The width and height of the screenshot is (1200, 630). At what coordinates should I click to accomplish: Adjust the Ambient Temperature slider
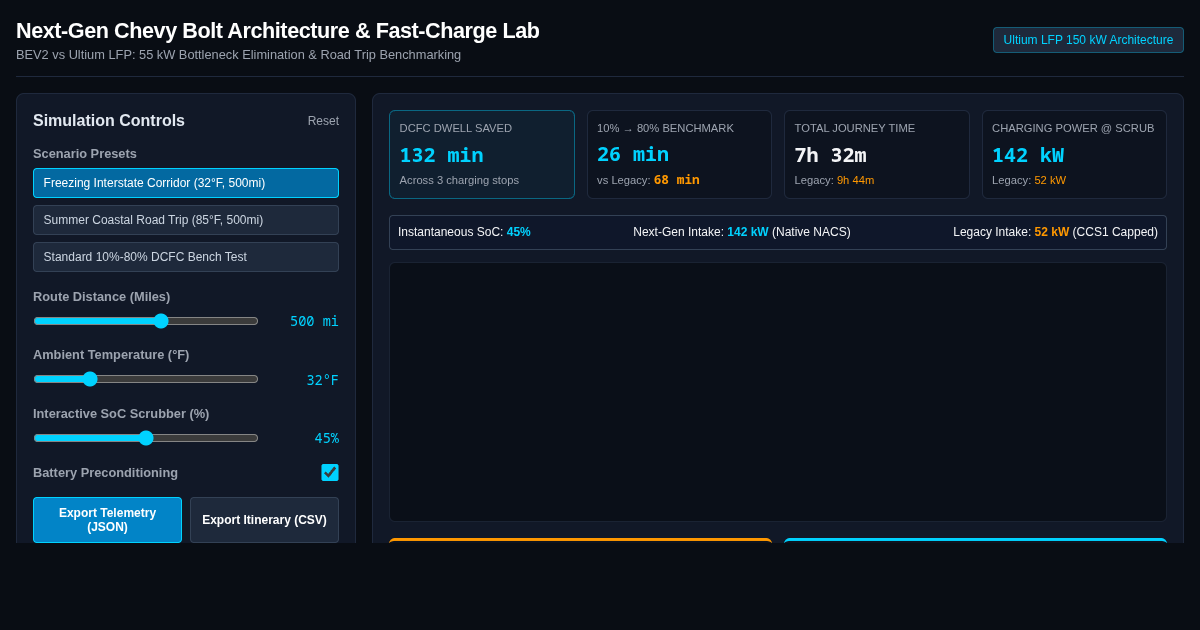146,379
